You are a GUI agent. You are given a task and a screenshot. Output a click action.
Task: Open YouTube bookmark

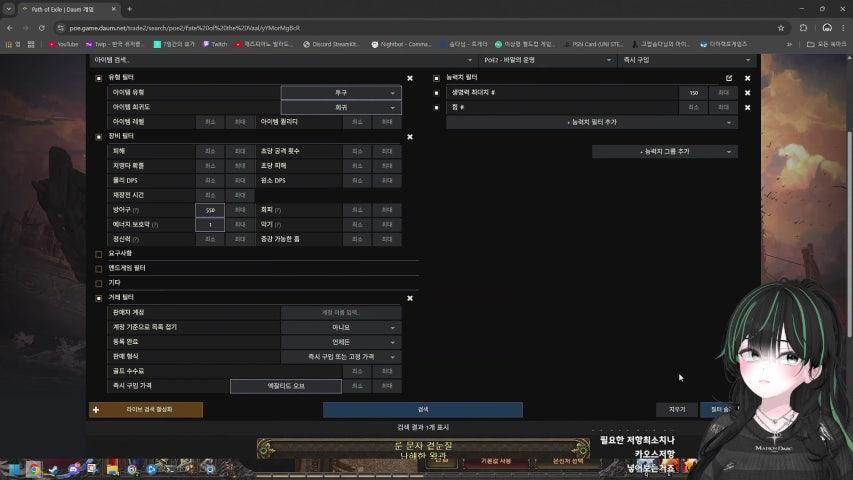(x=63, y=44)
